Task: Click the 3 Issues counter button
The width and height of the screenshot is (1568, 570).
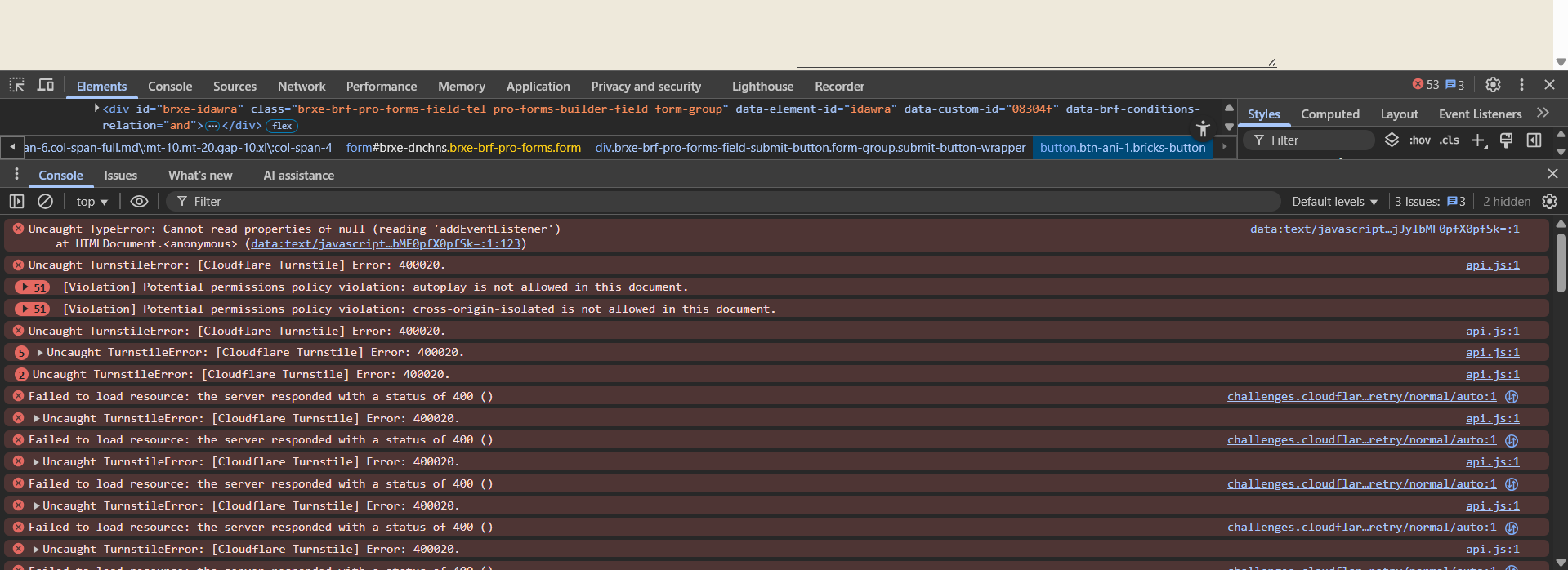Action: [1430, 202]
